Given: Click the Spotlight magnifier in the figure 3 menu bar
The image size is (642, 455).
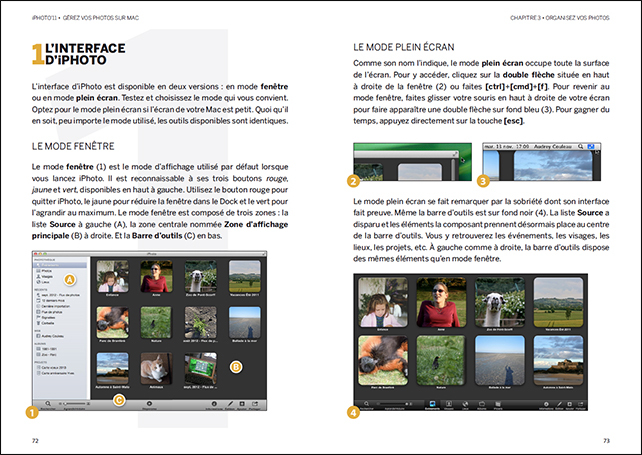Looking at the screenshot, I should tap(581, 146).
